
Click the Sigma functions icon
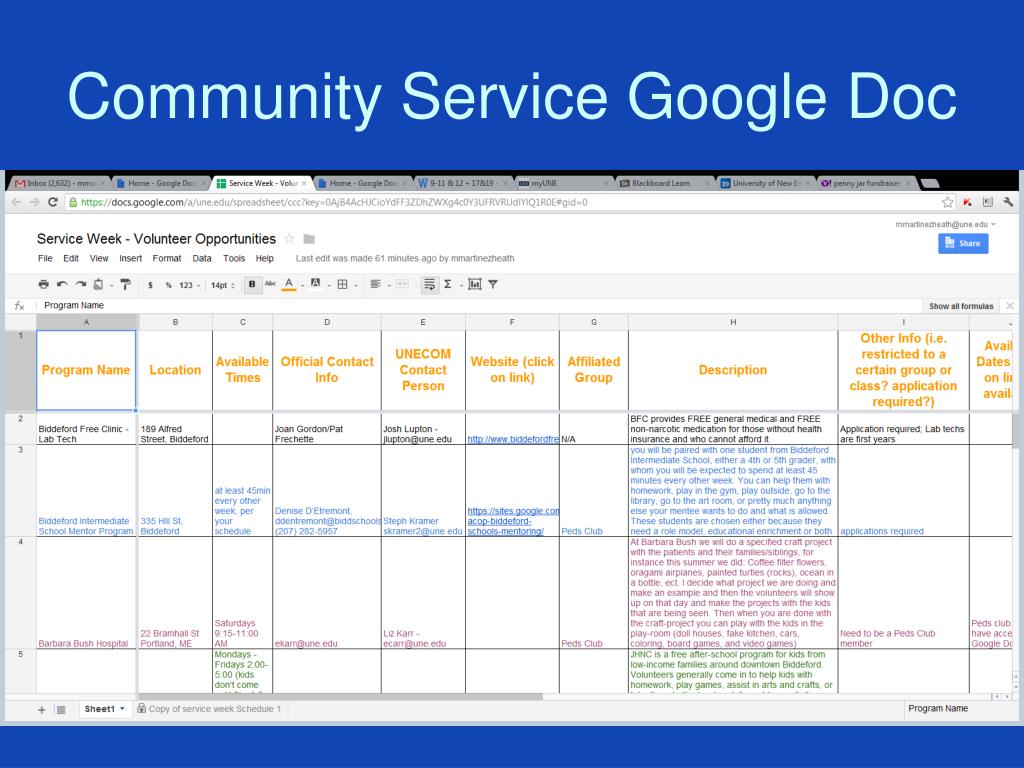(448, 284)
